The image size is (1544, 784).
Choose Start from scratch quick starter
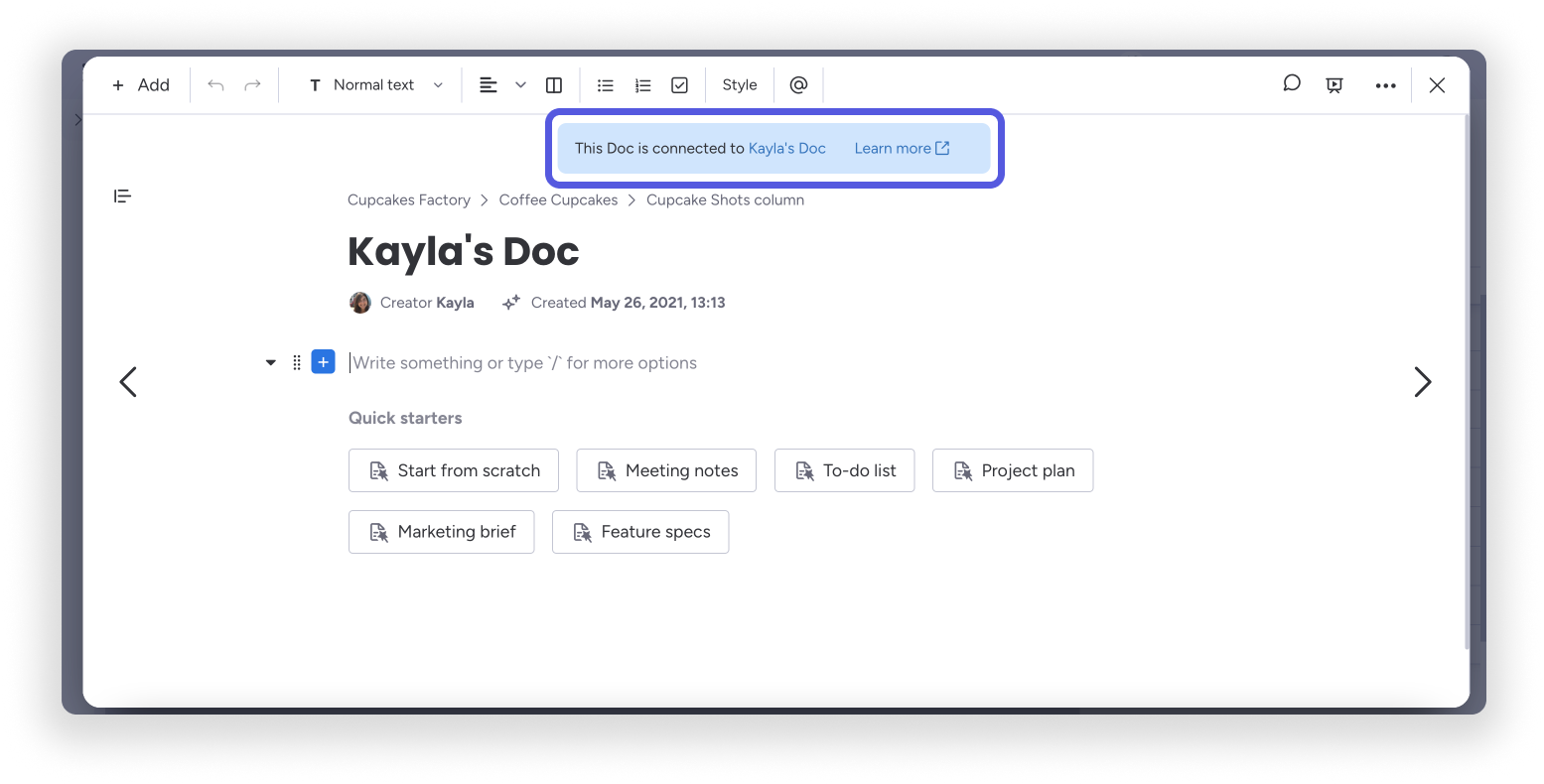[x=454, y=470]
